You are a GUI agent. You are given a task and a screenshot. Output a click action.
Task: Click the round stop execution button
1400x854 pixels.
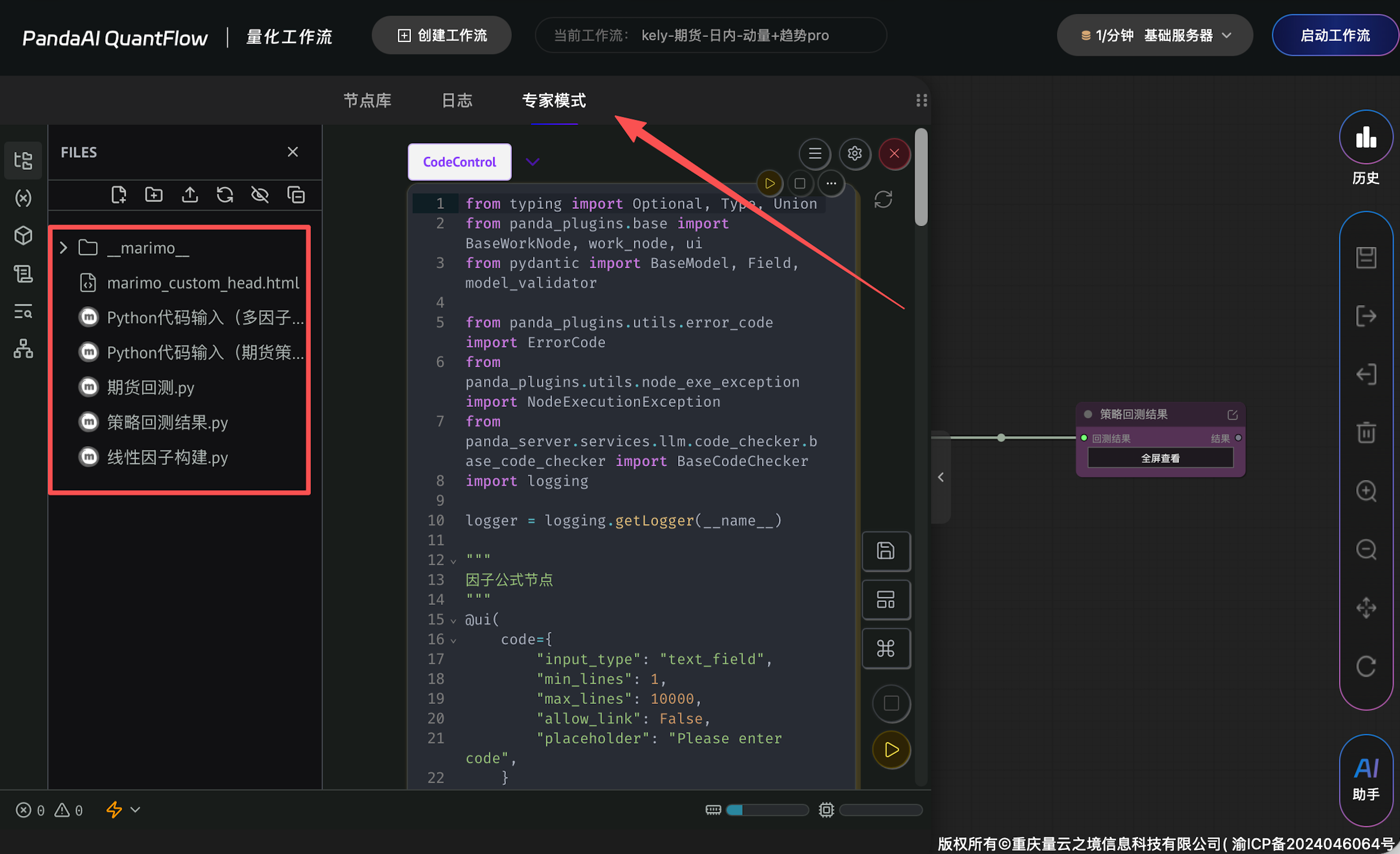[x=891, y=703]
